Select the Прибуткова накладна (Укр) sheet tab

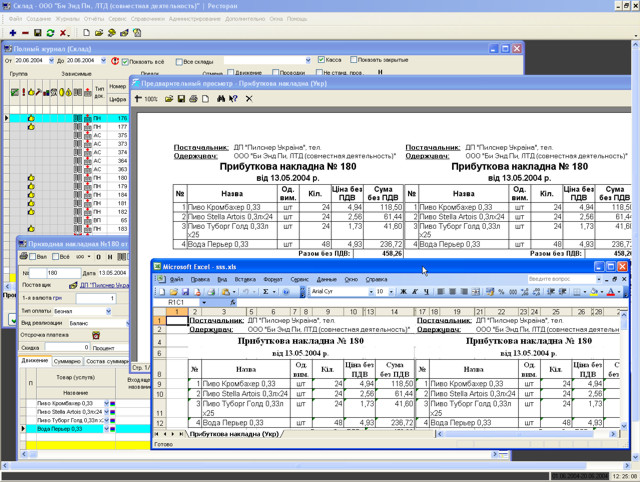pyautogui.click(x=233, y=433)
